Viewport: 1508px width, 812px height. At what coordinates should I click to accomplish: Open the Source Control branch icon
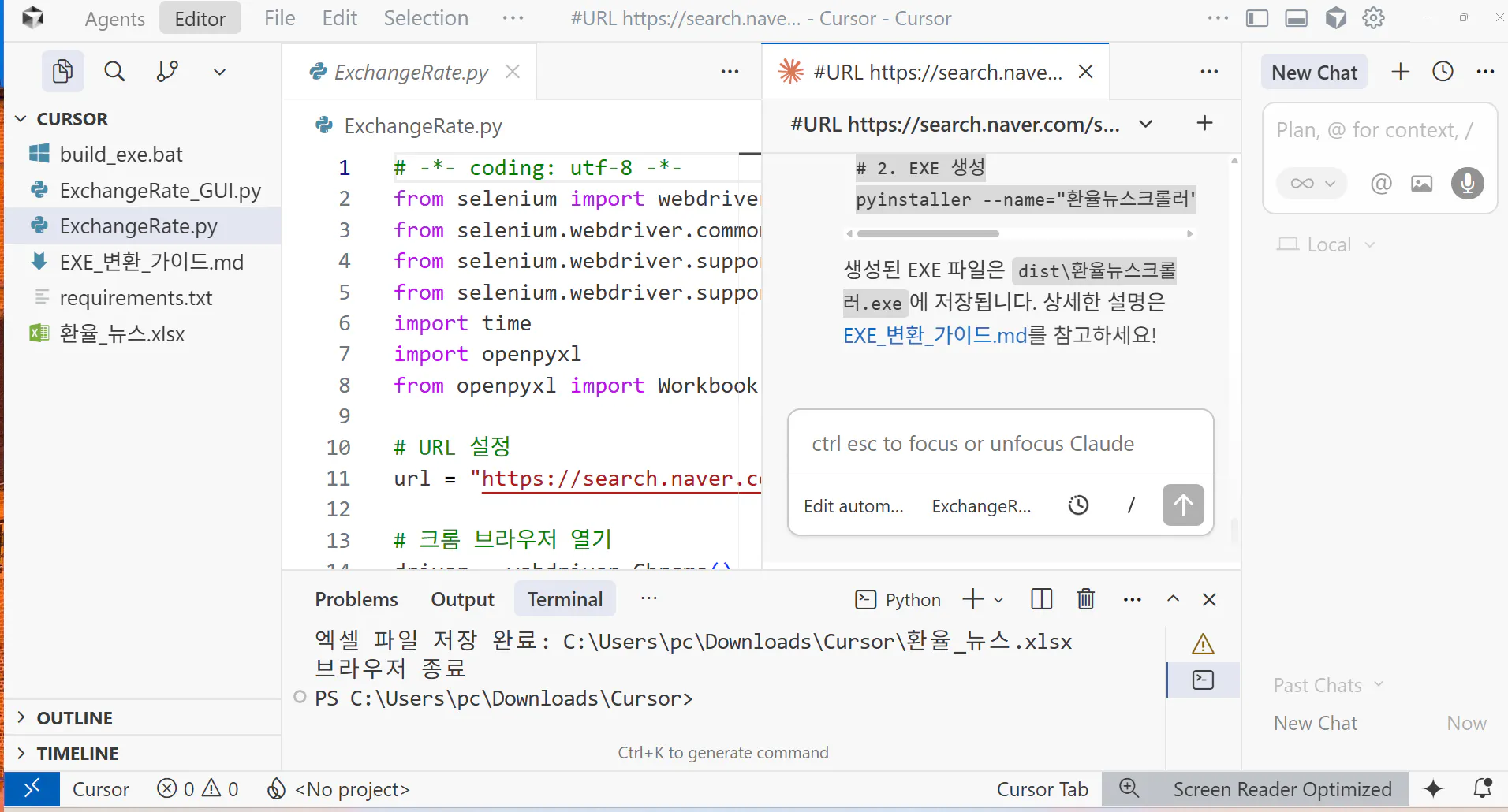[x=167, y=72]
